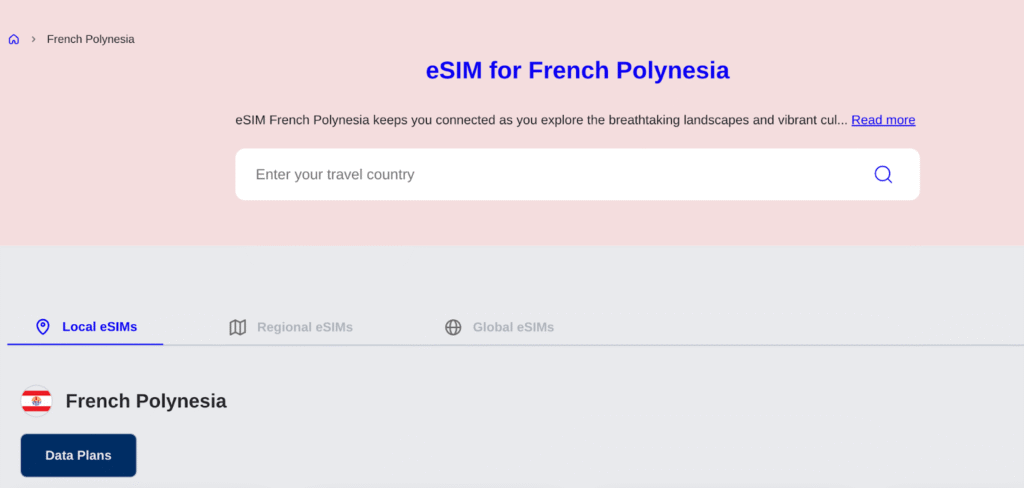Click French Polynesia breadcrumb text

click(90, 39)
